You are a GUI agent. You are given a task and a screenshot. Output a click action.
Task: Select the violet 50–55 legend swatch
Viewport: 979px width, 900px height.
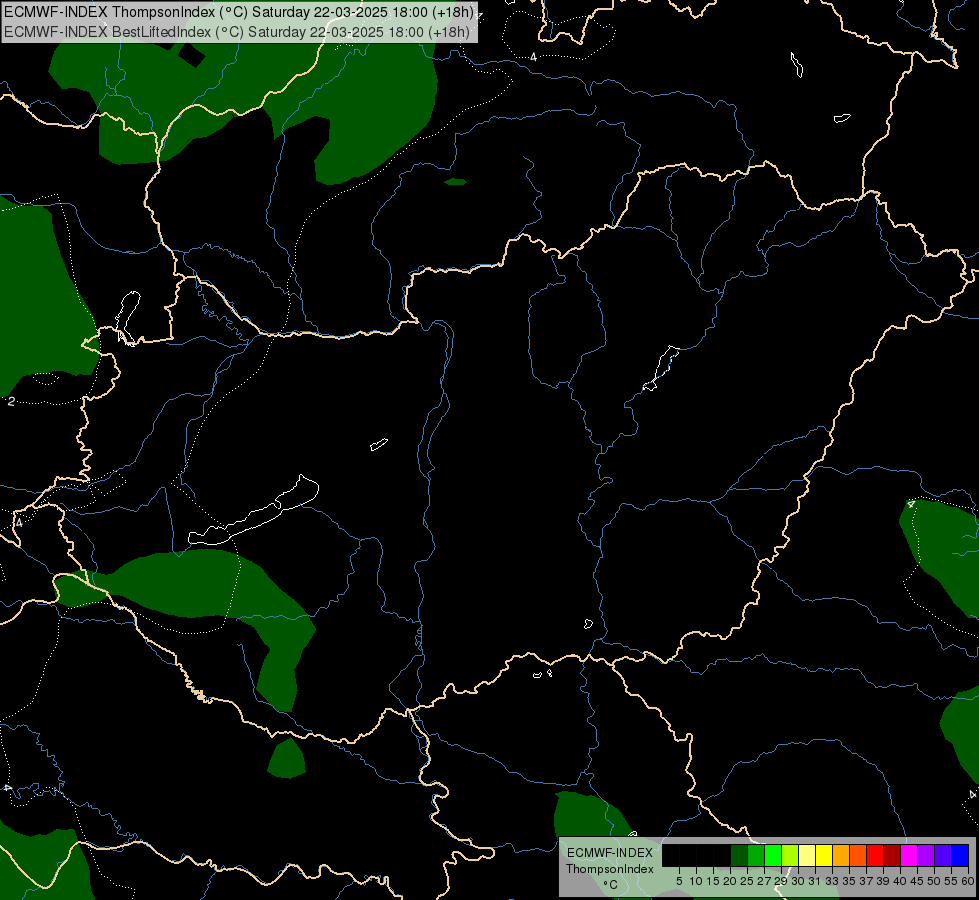click(943, 855)
